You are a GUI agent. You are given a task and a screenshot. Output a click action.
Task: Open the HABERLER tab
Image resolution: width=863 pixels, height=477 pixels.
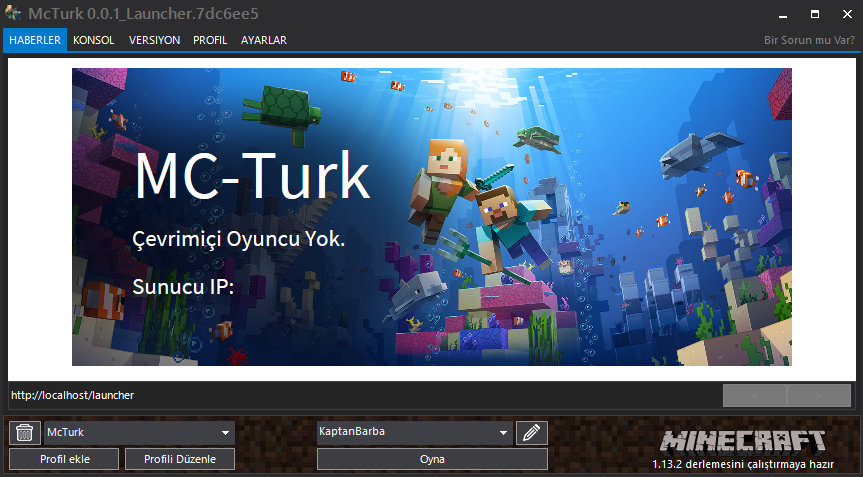(35, 40)
